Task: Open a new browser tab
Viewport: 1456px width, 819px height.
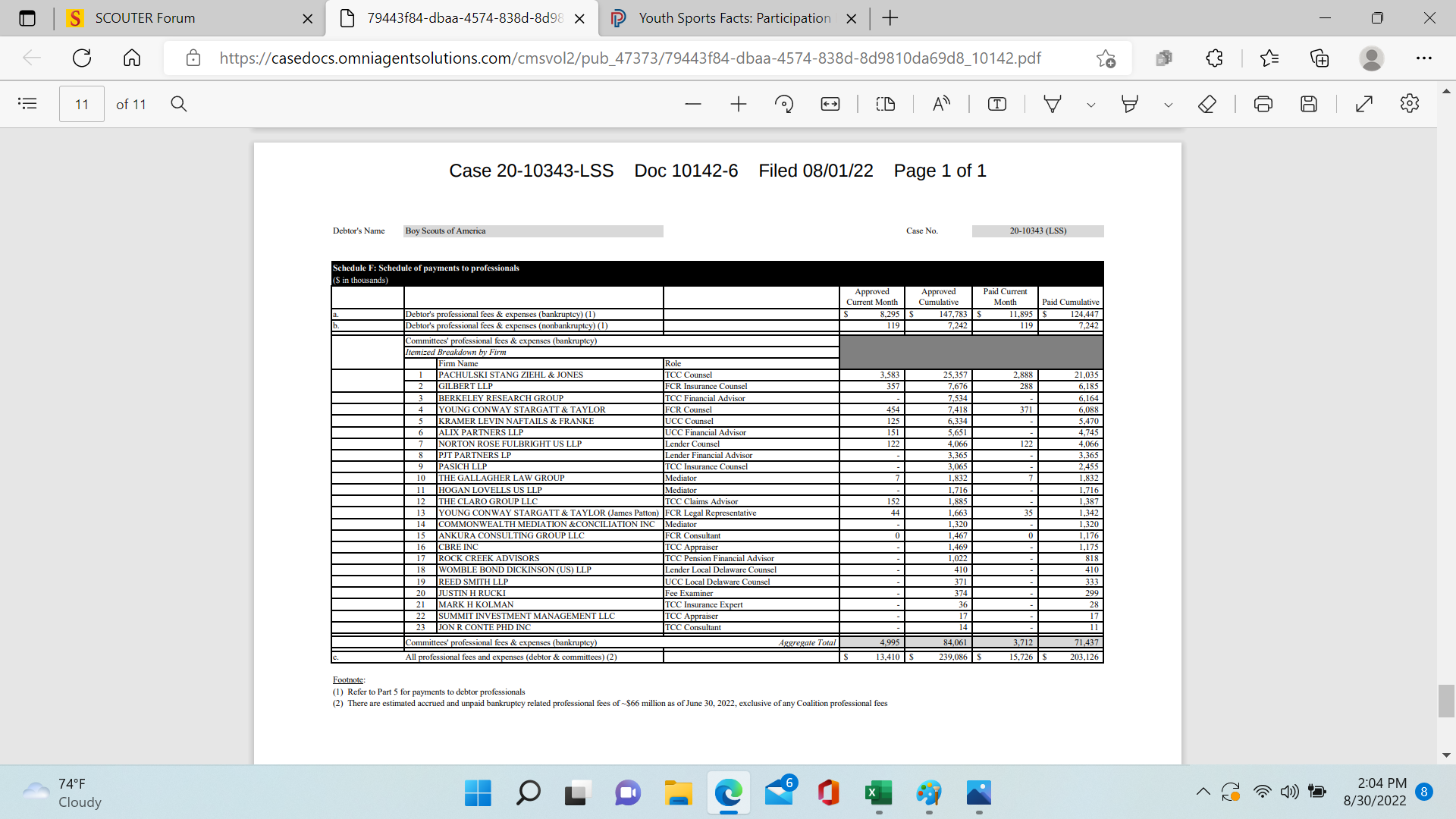Action: pyautogui.click(x=890, y=18)
